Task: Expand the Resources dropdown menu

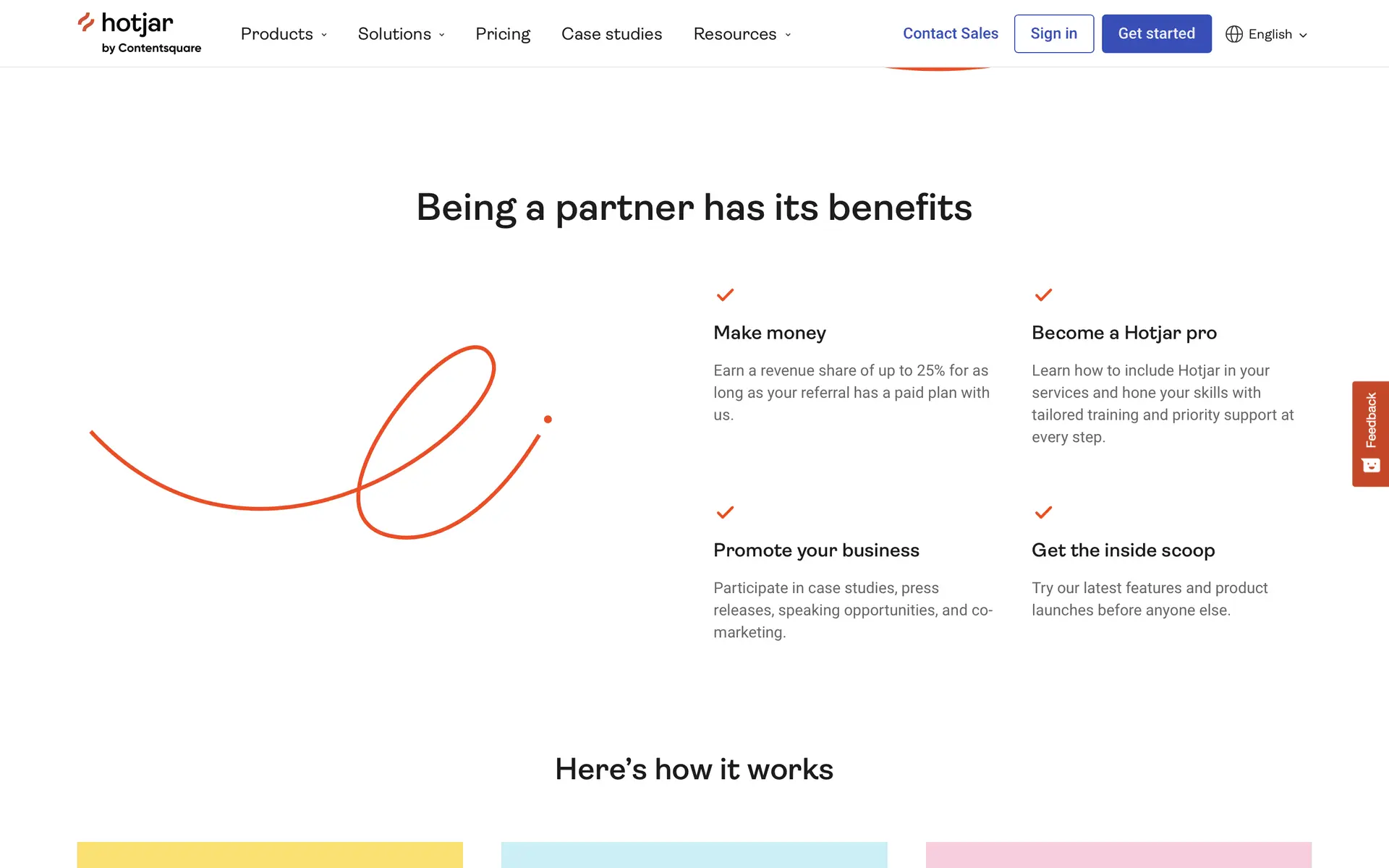Action: (742, 34)
